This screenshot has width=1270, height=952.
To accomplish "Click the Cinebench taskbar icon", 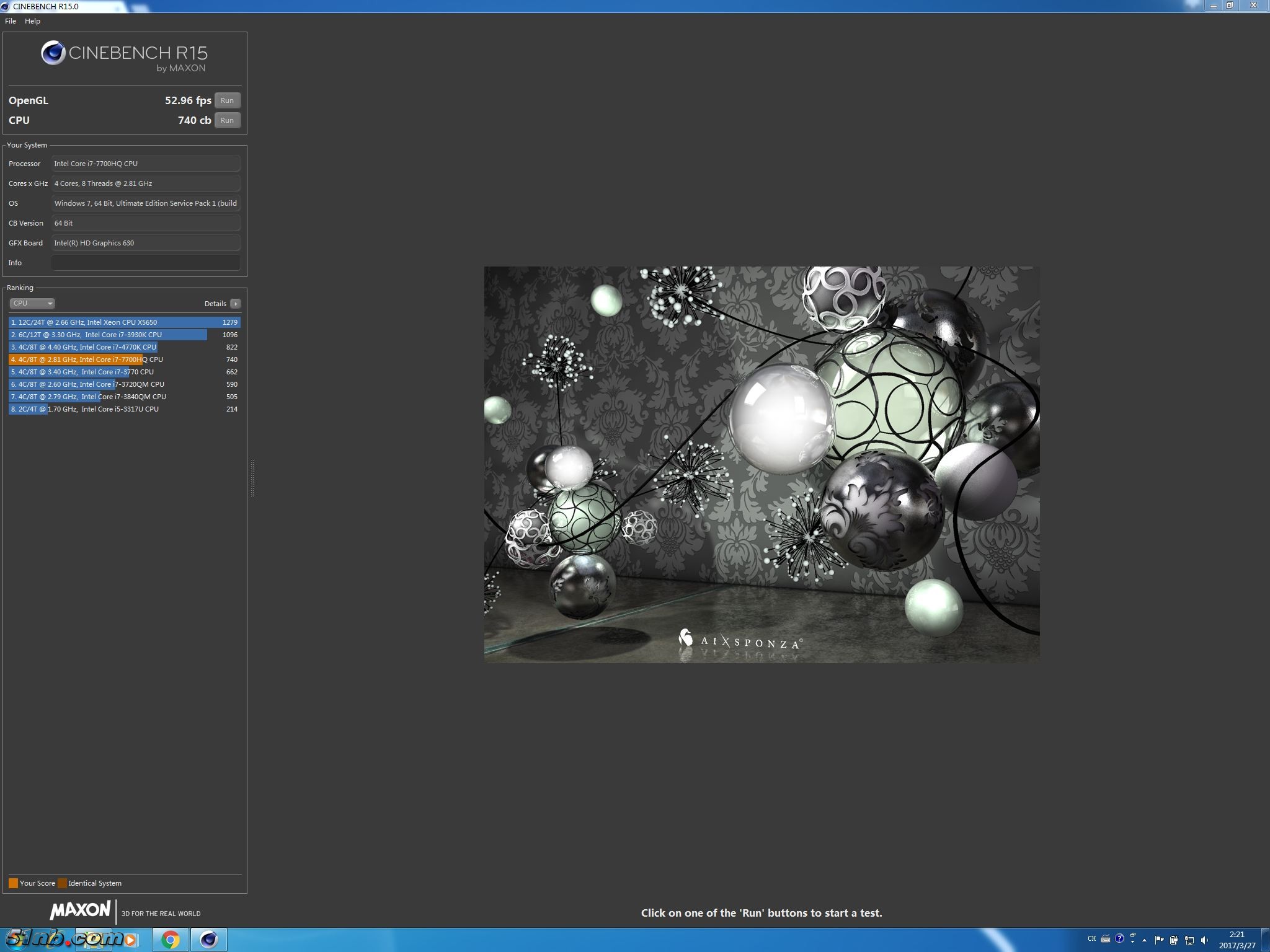I will (208, 940).
